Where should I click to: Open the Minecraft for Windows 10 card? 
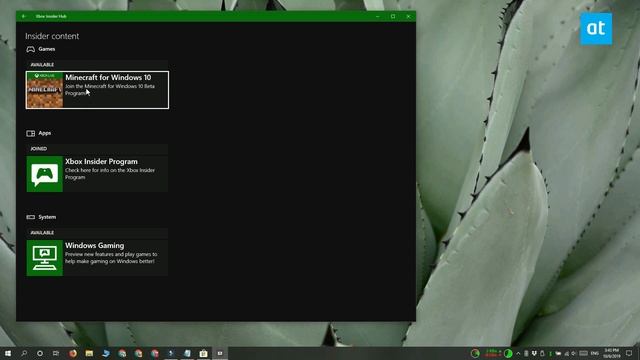click(97, 90)
